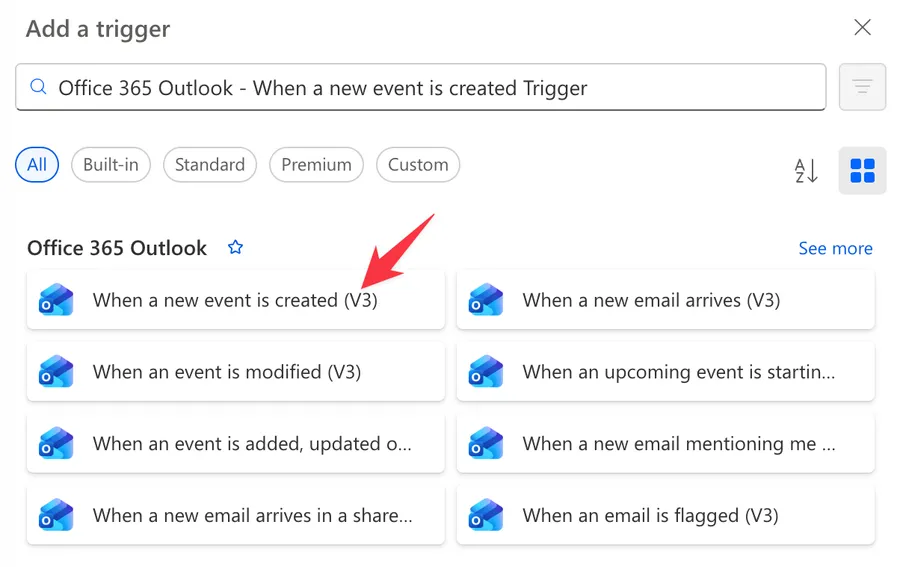Filter by Standard connectors
The width and height of the screenshot is (900, 567).
pyautogui.click(x=210, y=165)
